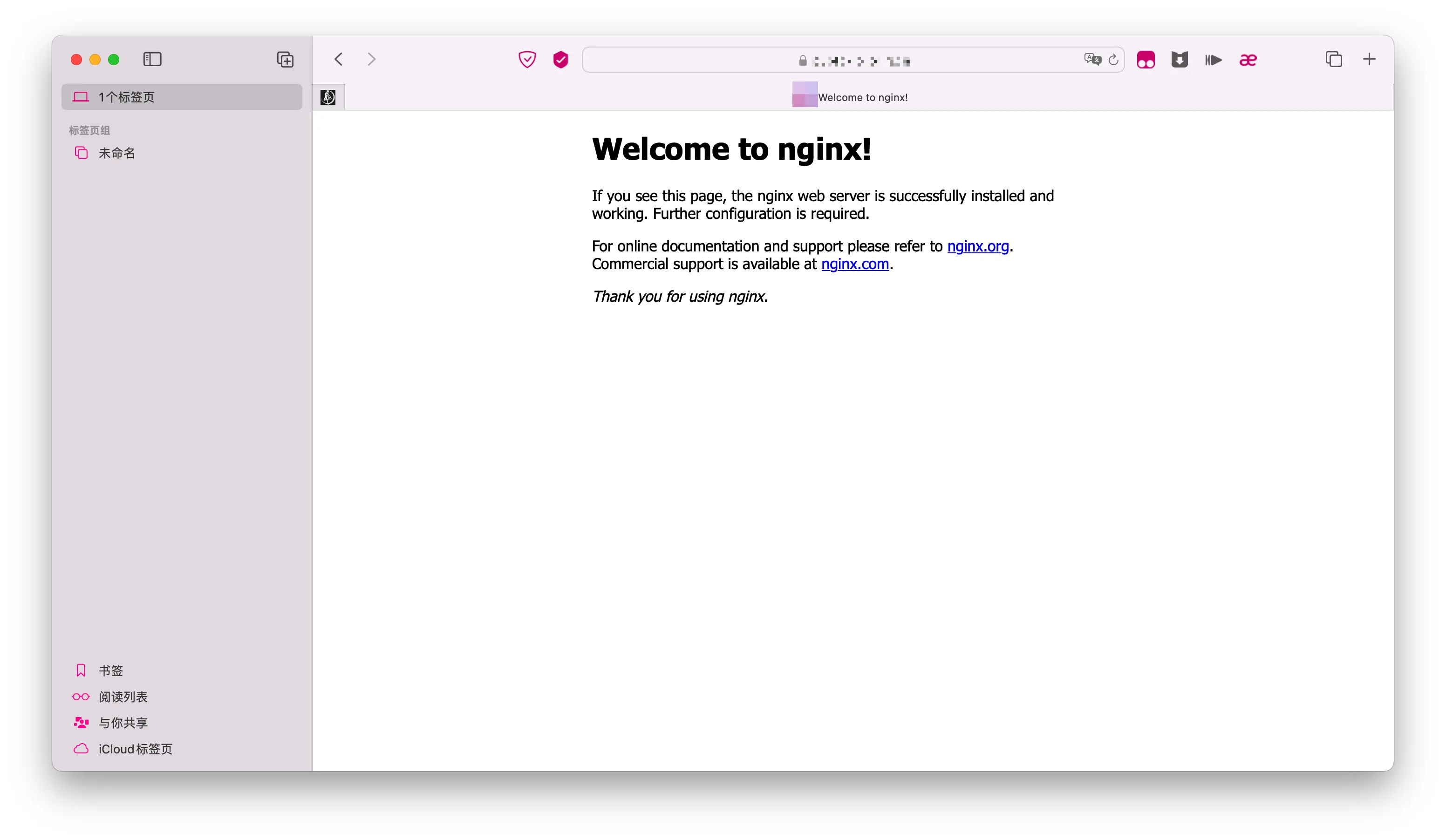
Task: Open the pink two-dot extension icon
Action: [1146, 60]
